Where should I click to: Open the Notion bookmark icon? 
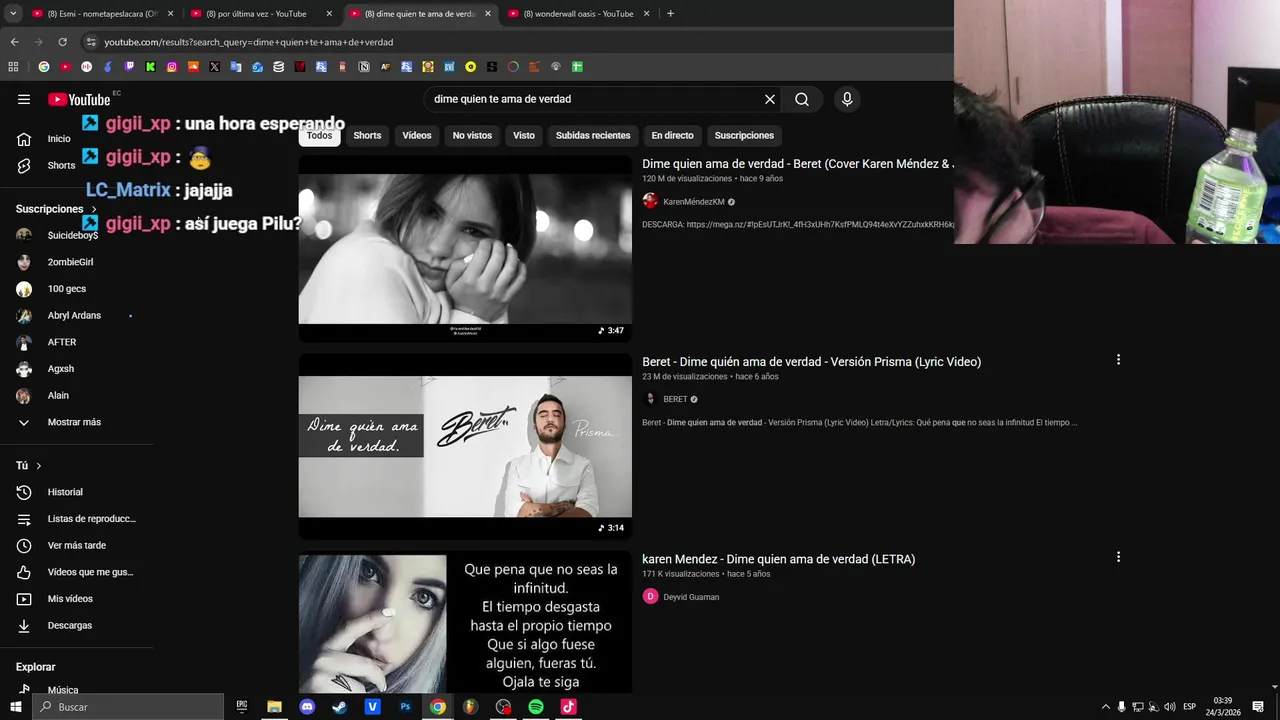[x=364, y=67]
